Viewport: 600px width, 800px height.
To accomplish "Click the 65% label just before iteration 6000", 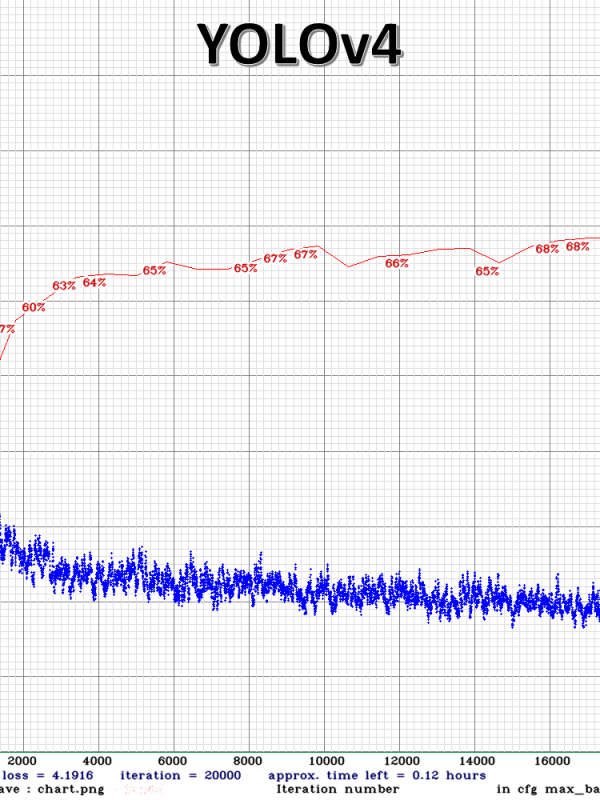I will coord(154,271).
